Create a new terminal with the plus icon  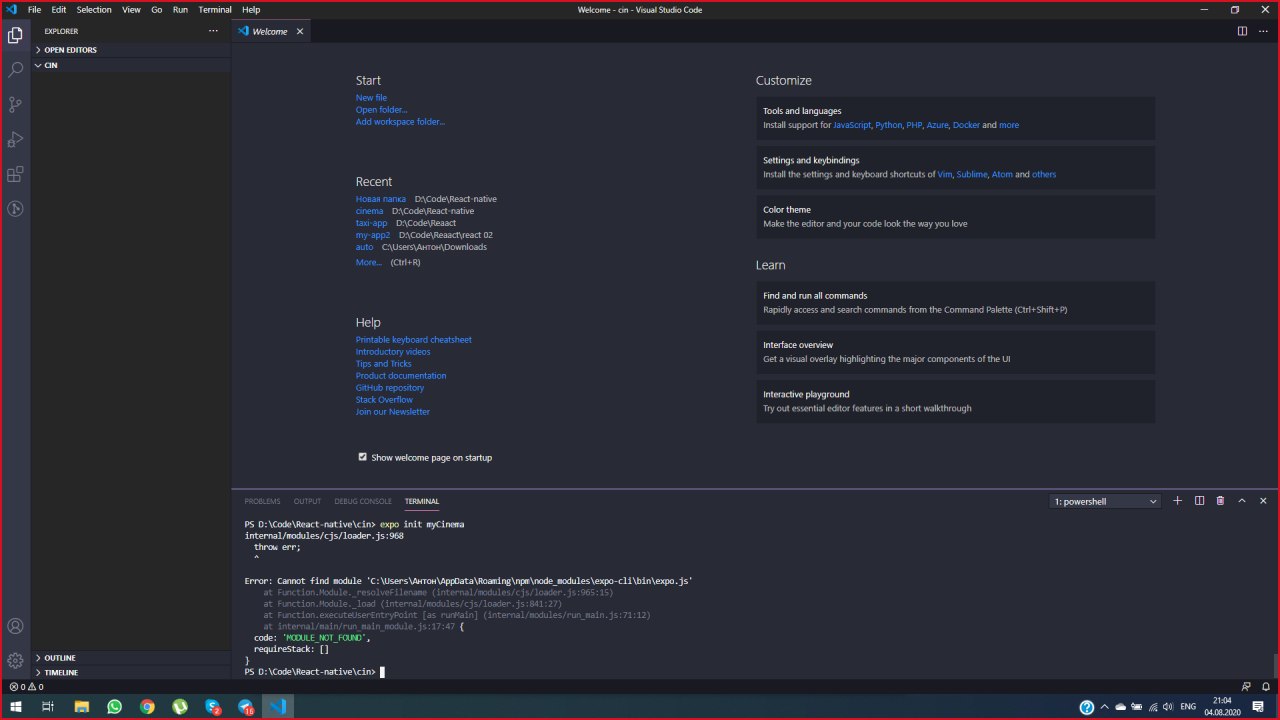1177,501
